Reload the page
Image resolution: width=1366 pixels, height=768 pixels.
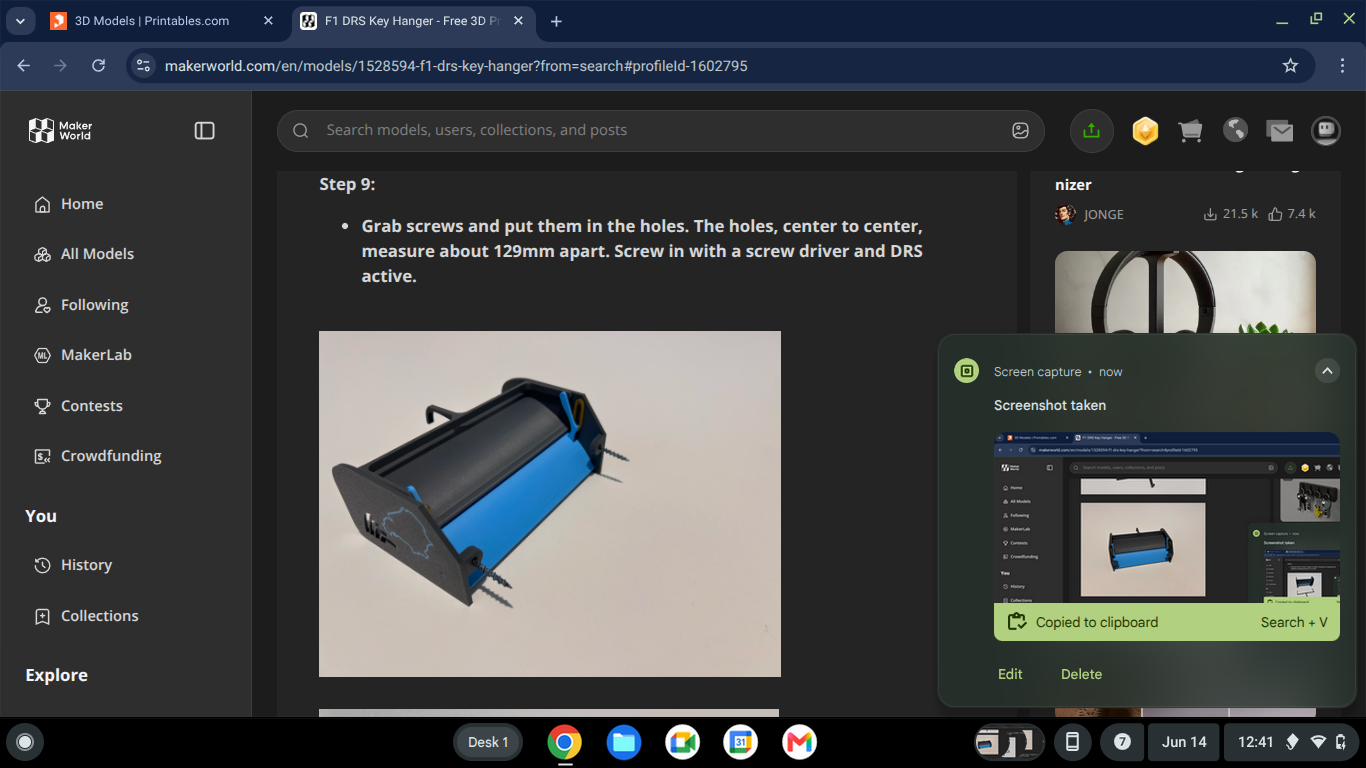tap(98, 65)
